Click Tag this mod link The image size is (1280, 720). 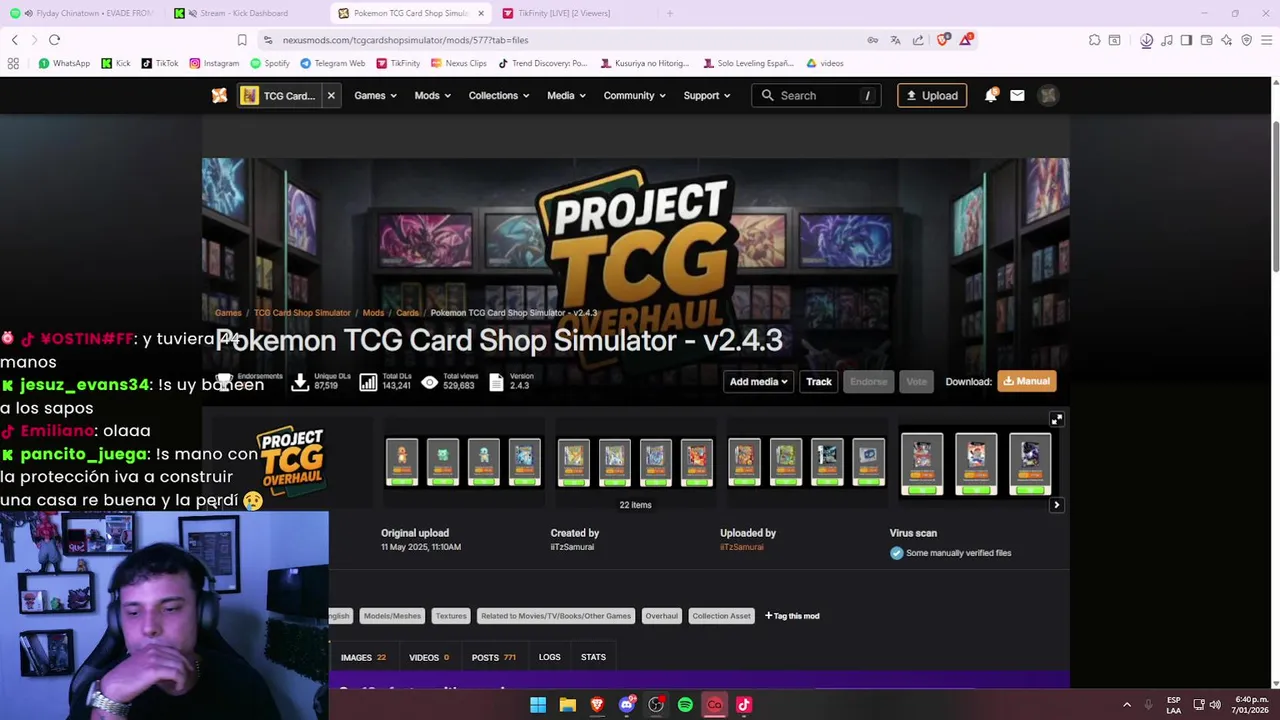(x=792, y=616)
